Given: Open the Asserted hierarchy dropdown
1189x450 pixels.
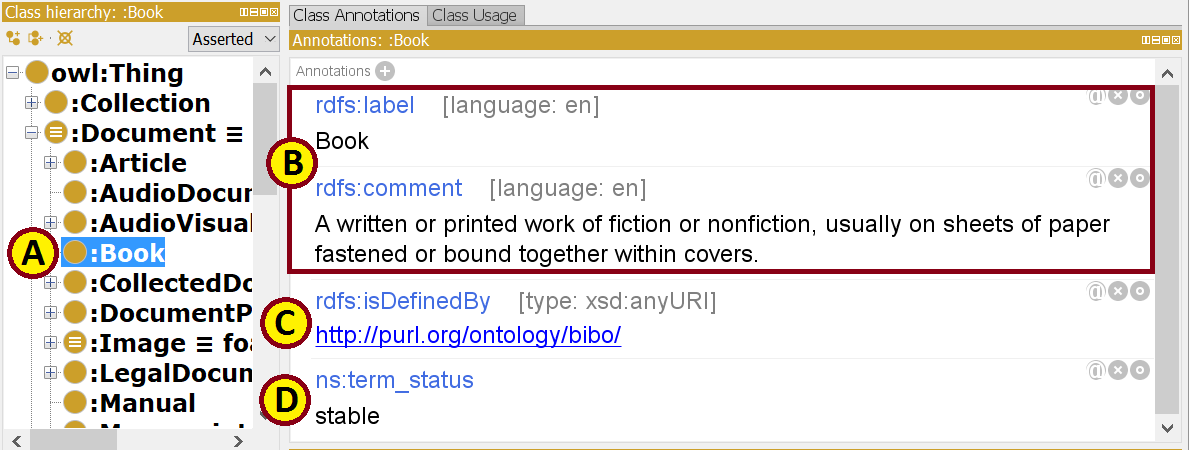Looking at the screenshot, I should pos(234,39).
